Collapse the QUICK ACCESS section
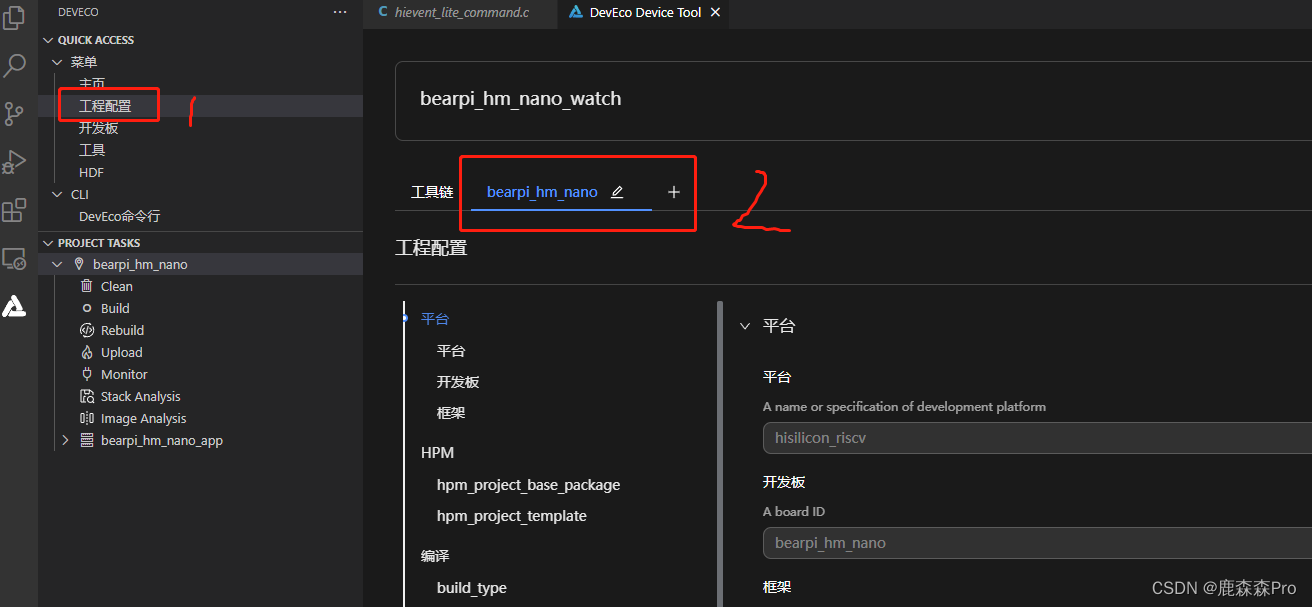1312x607 pixels. point(49,40)
